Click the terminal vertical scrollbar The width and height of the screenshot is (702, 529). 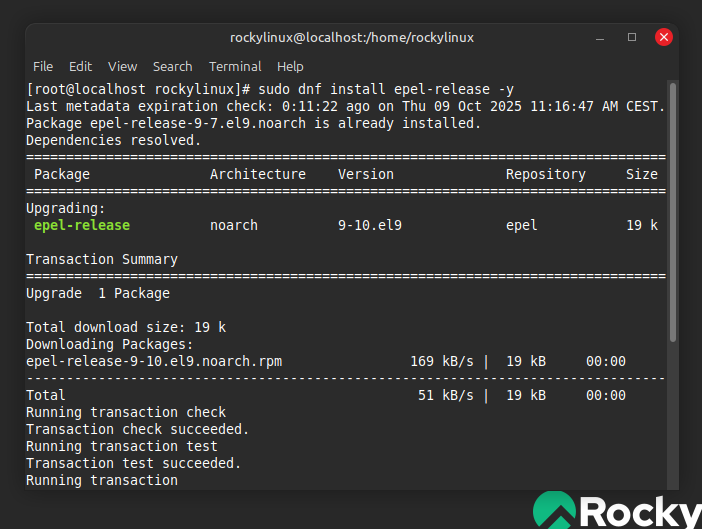coord(672,200)
